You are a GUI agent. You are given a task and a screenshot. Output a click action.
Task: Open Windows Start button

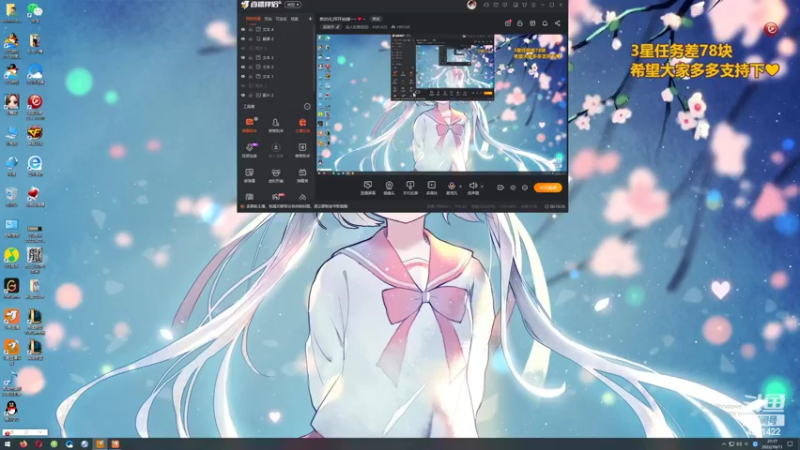click(7, 444)
